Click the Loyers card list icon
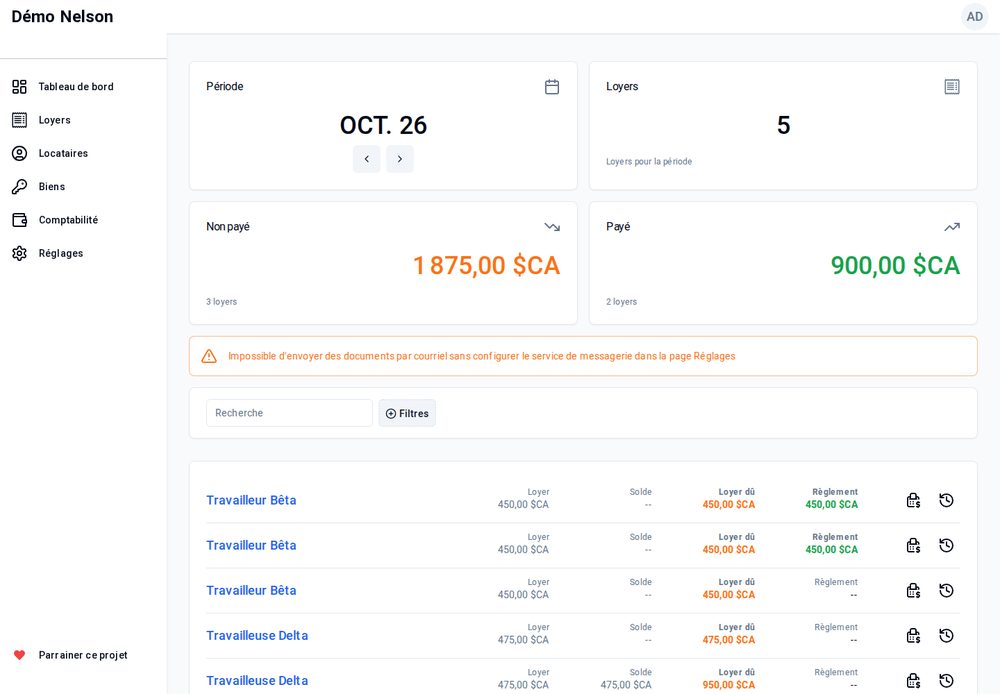Screen dimensions: 1000x694 [x=952, y=87]
